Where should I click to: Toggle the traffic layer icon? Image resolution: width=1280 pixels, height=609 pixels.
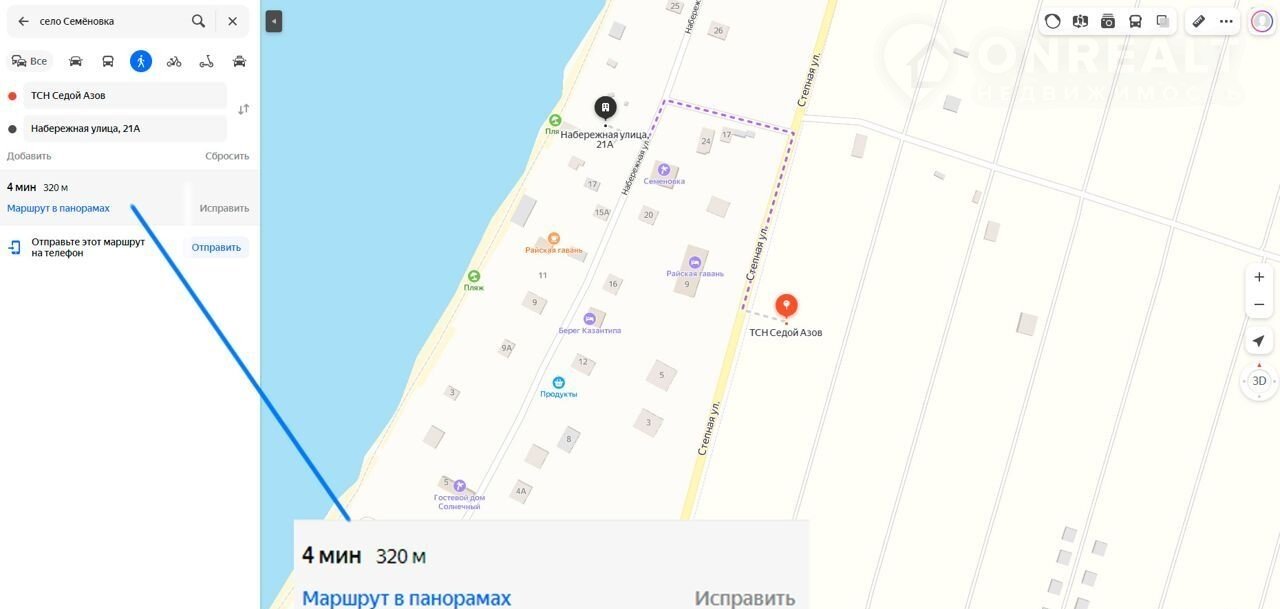[x=1052, y=21]
